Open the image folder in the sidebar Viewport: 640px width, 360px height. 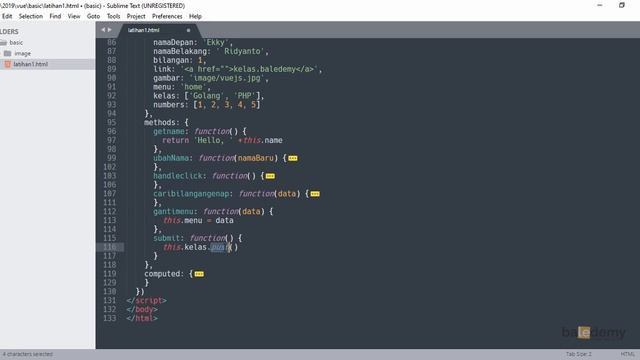pos(22,53)
